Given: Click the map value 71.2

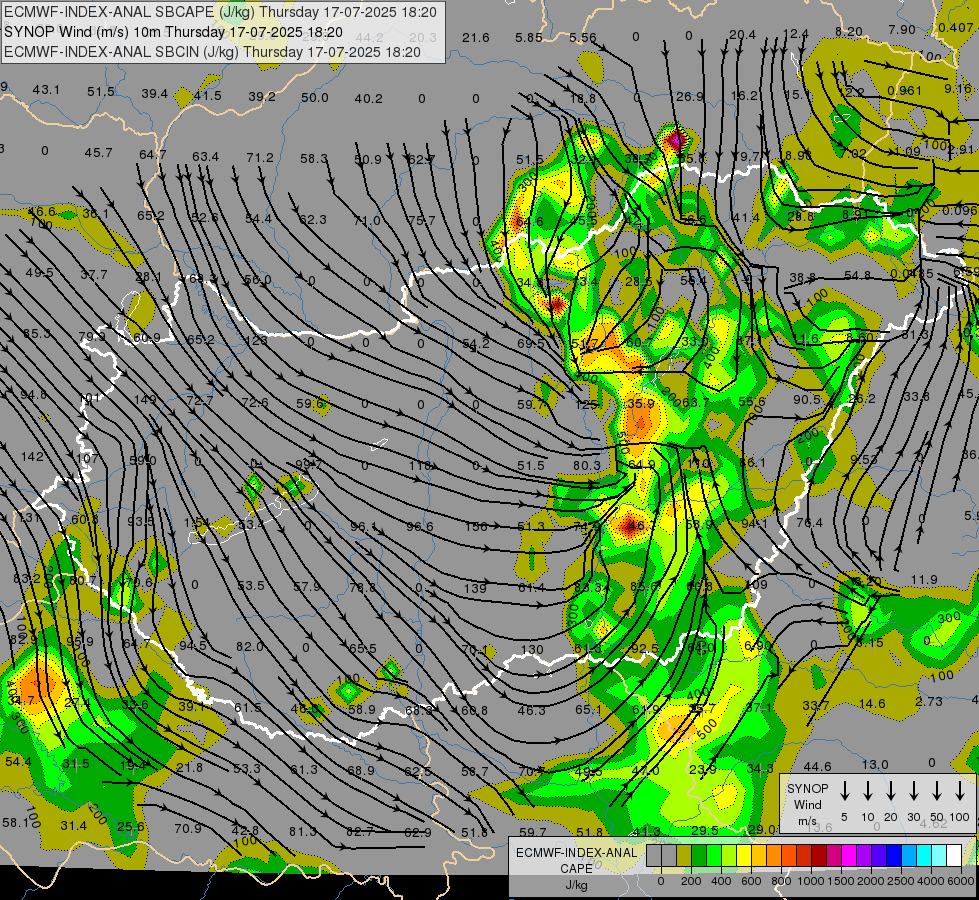Looking at the screenshot, I should click(x=260, y=157).
